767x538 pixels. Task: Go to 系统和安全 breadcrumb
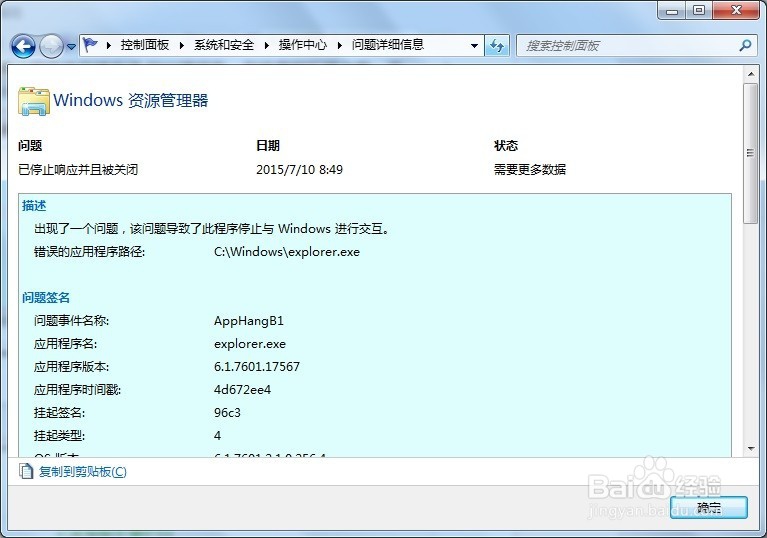point(224,45)
